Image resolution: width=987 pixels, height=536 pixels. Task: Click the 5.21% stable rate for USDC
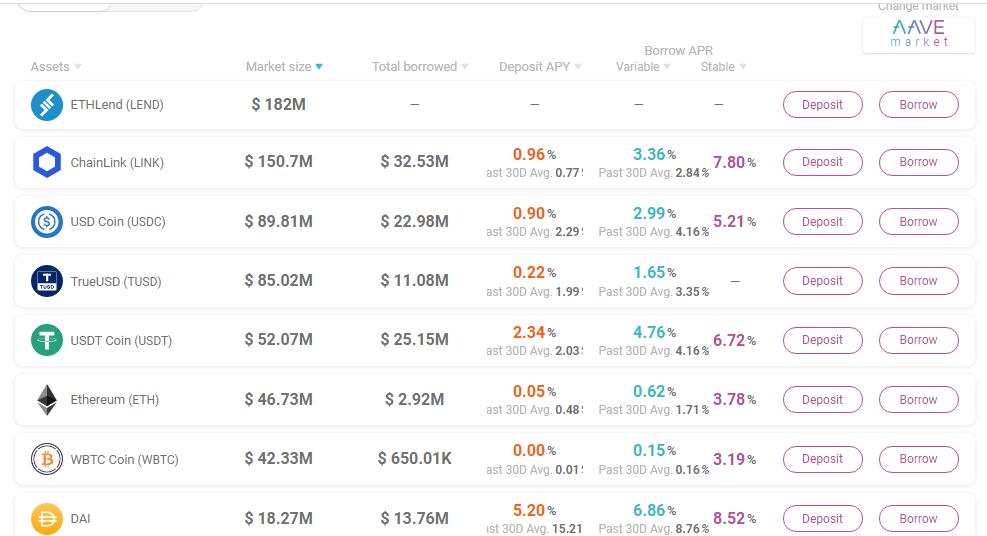(x=734, y=221)
